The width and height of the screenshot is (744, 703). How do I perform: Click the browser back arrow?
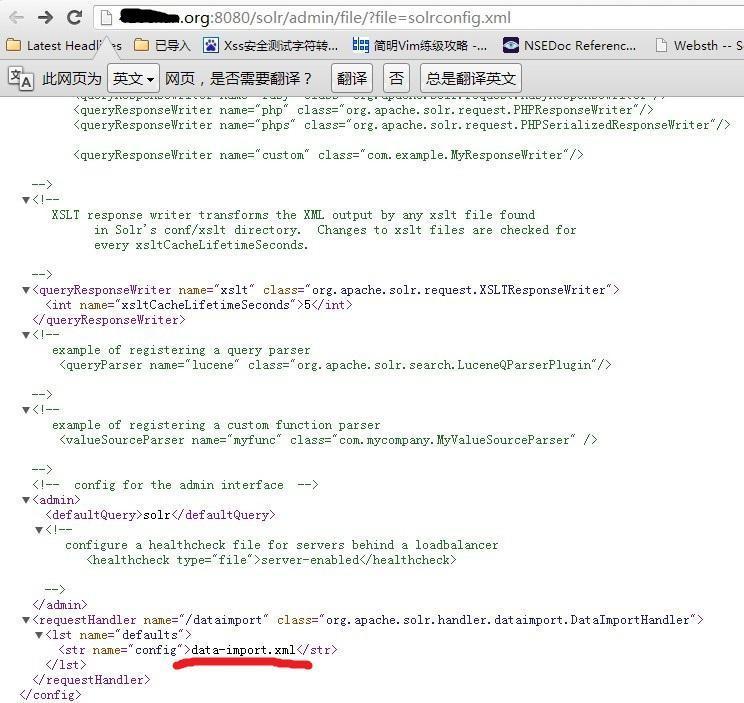pyautogui.click(x=17, y=18)
